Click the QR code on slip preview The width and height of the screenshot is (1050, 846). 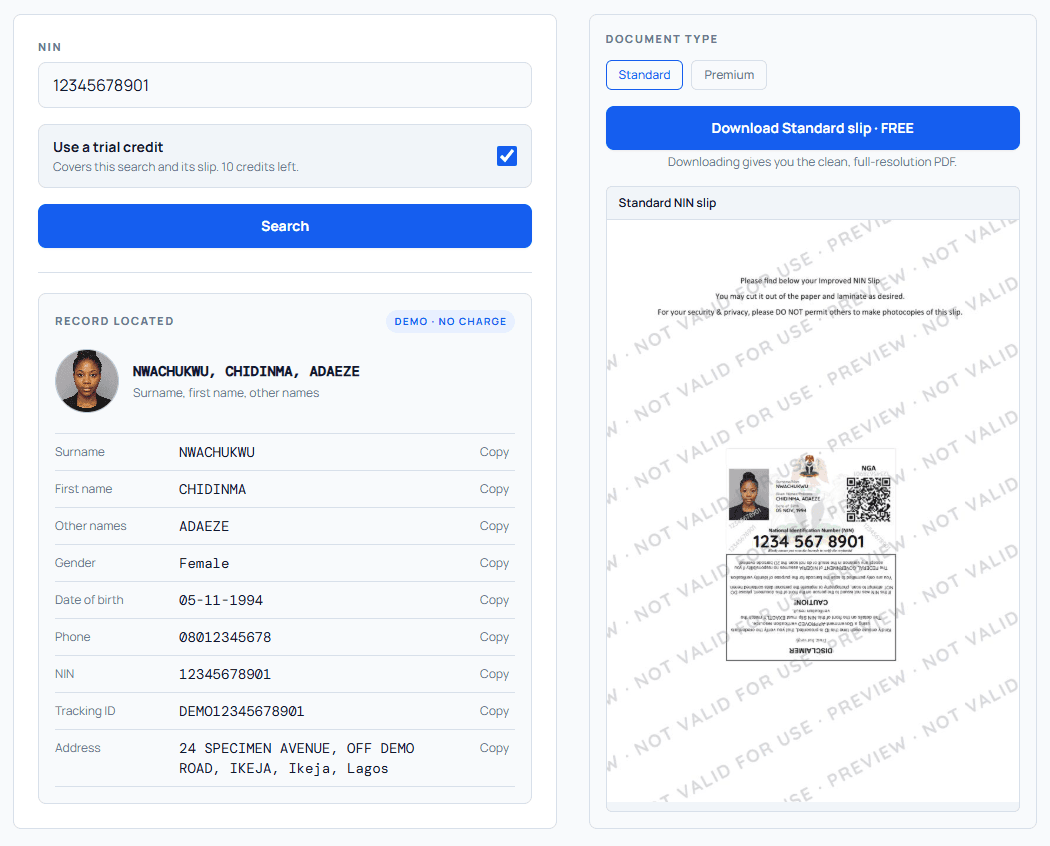869,499
